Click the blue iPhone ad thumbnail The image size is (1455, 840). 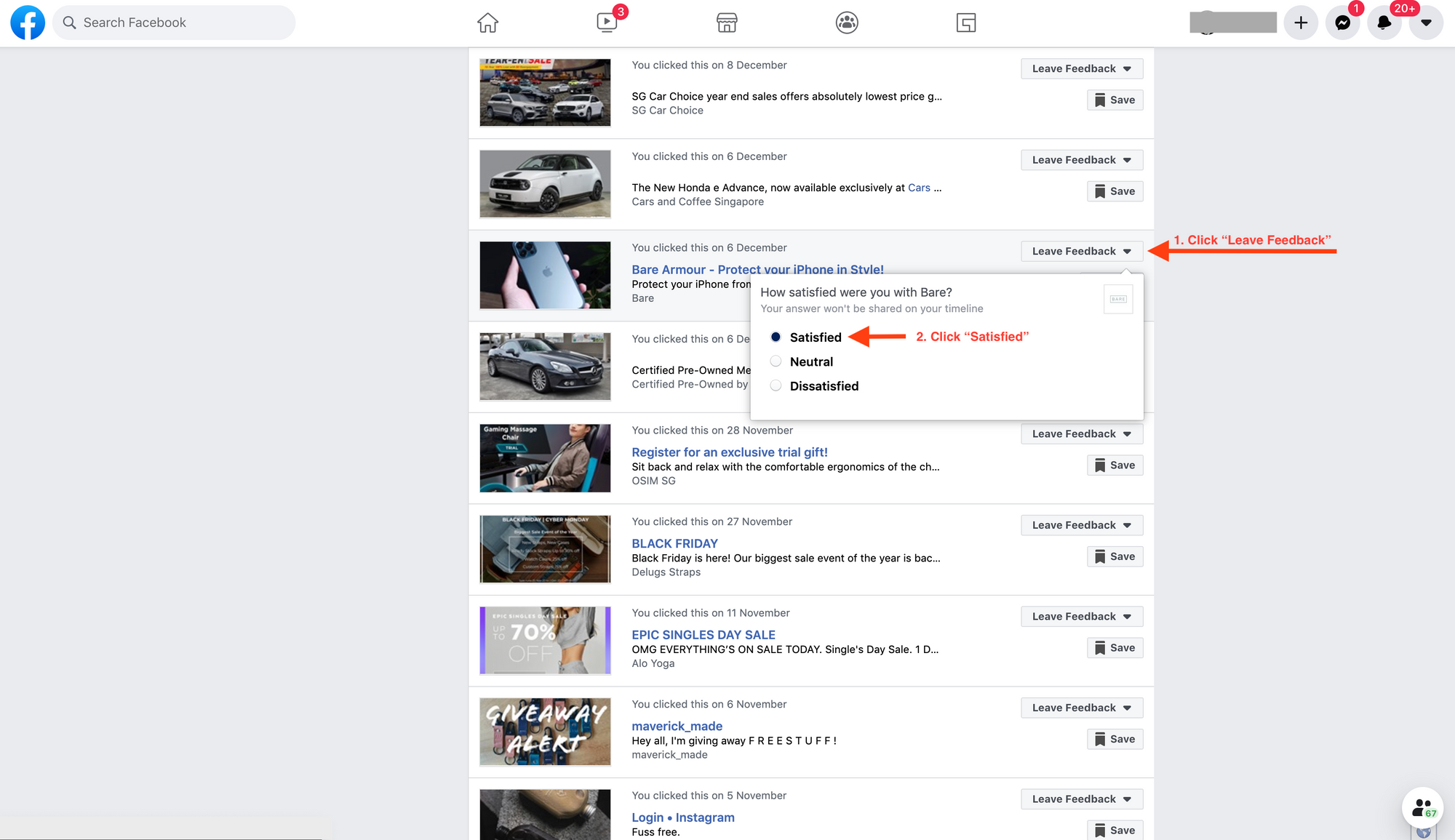(545, 275)
